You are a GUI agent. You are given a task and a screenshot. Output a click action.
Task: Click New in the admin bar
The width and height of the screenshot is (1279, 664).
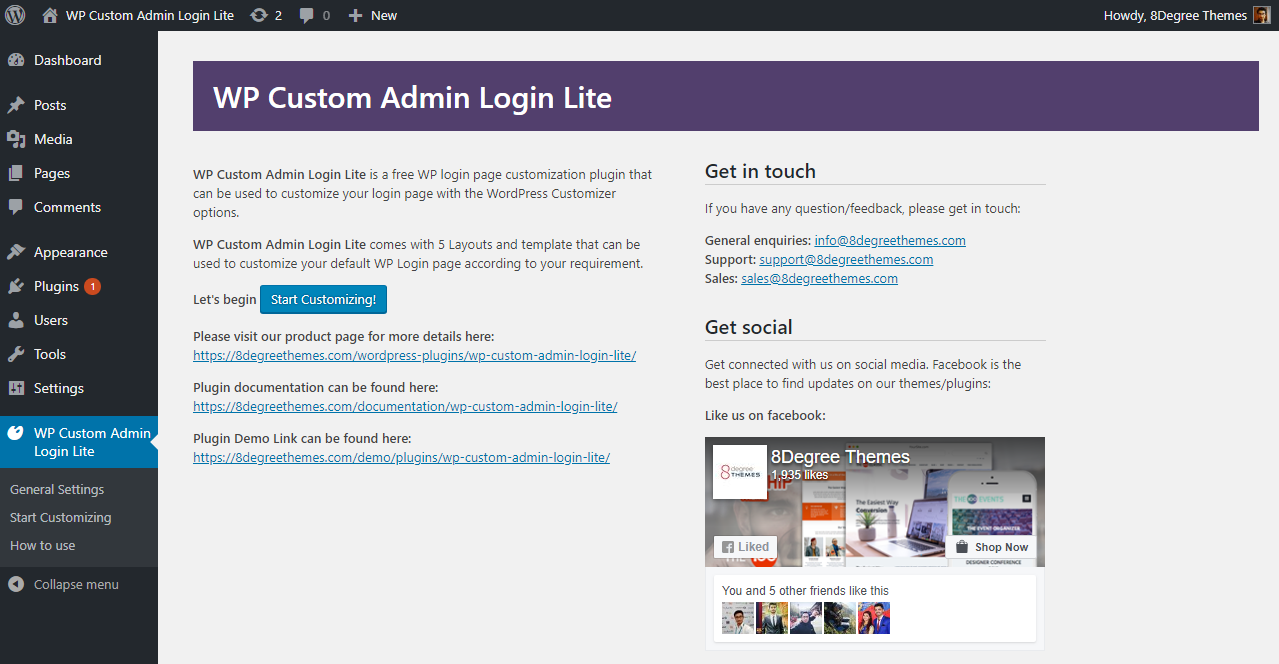pyautogui.click(x=384, y=15)
